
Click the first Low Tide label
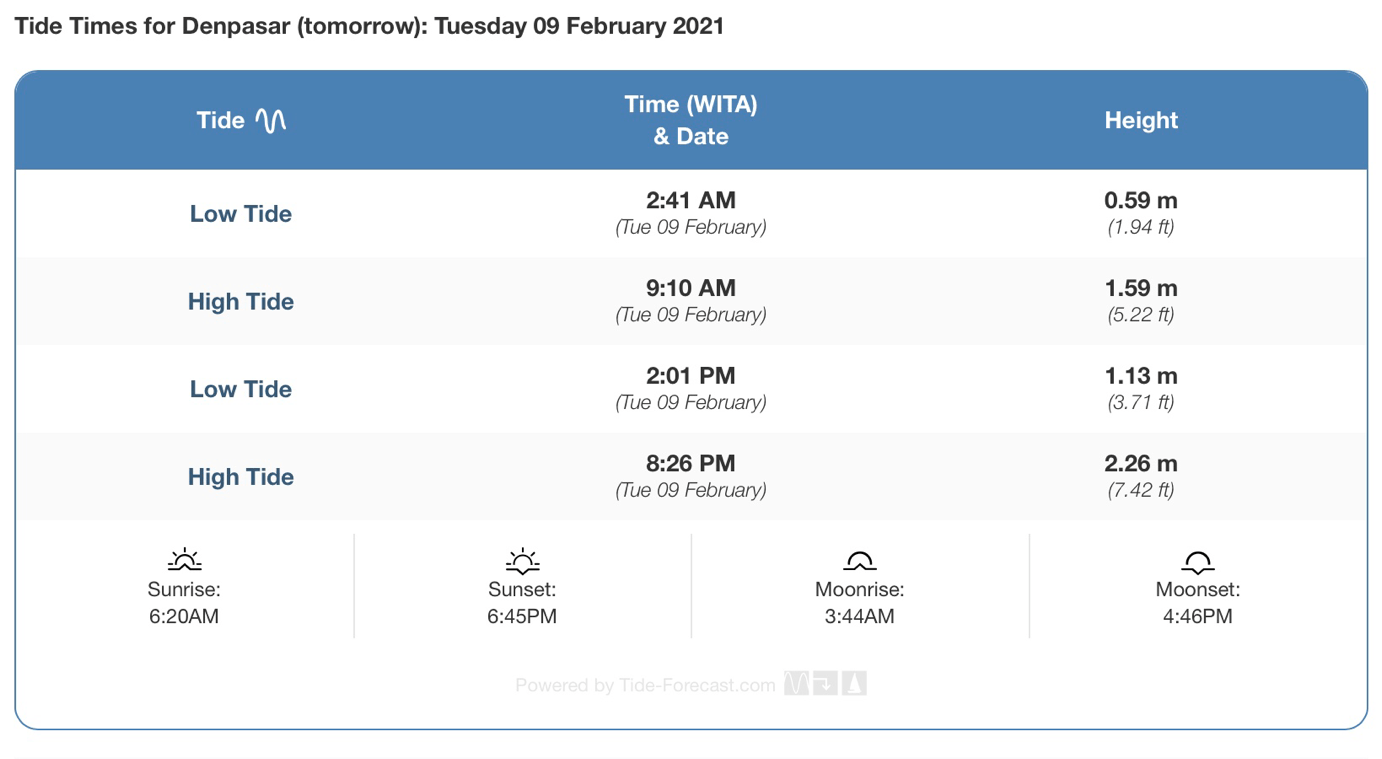click(241, 214)
